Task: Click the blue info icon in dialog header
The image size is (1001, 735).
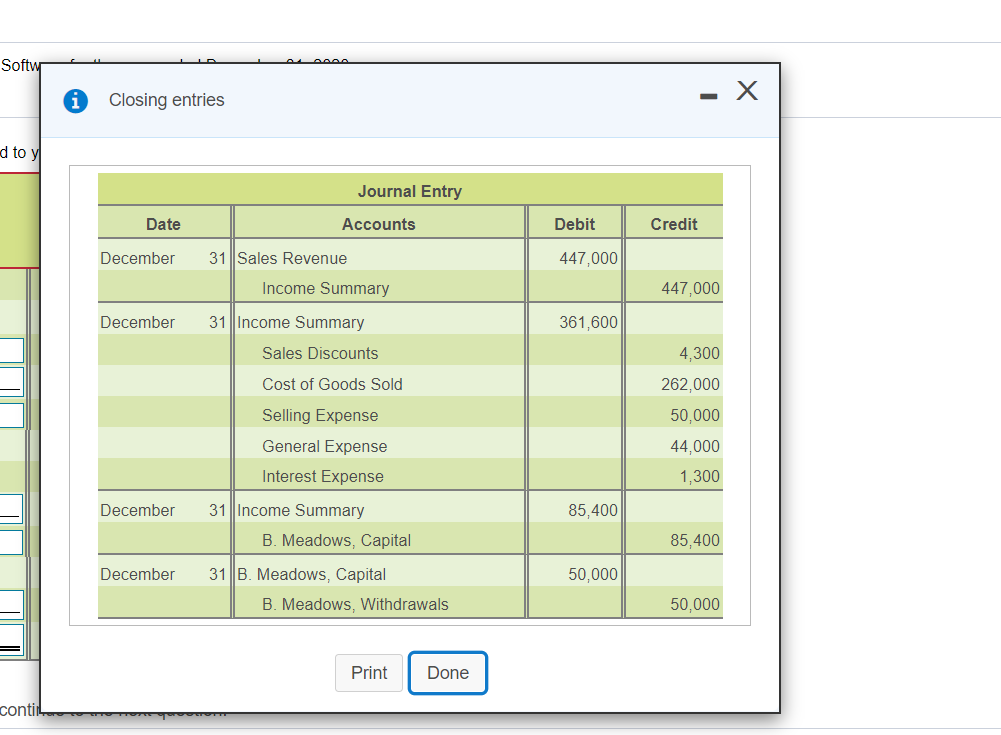Action: [75, 100]
